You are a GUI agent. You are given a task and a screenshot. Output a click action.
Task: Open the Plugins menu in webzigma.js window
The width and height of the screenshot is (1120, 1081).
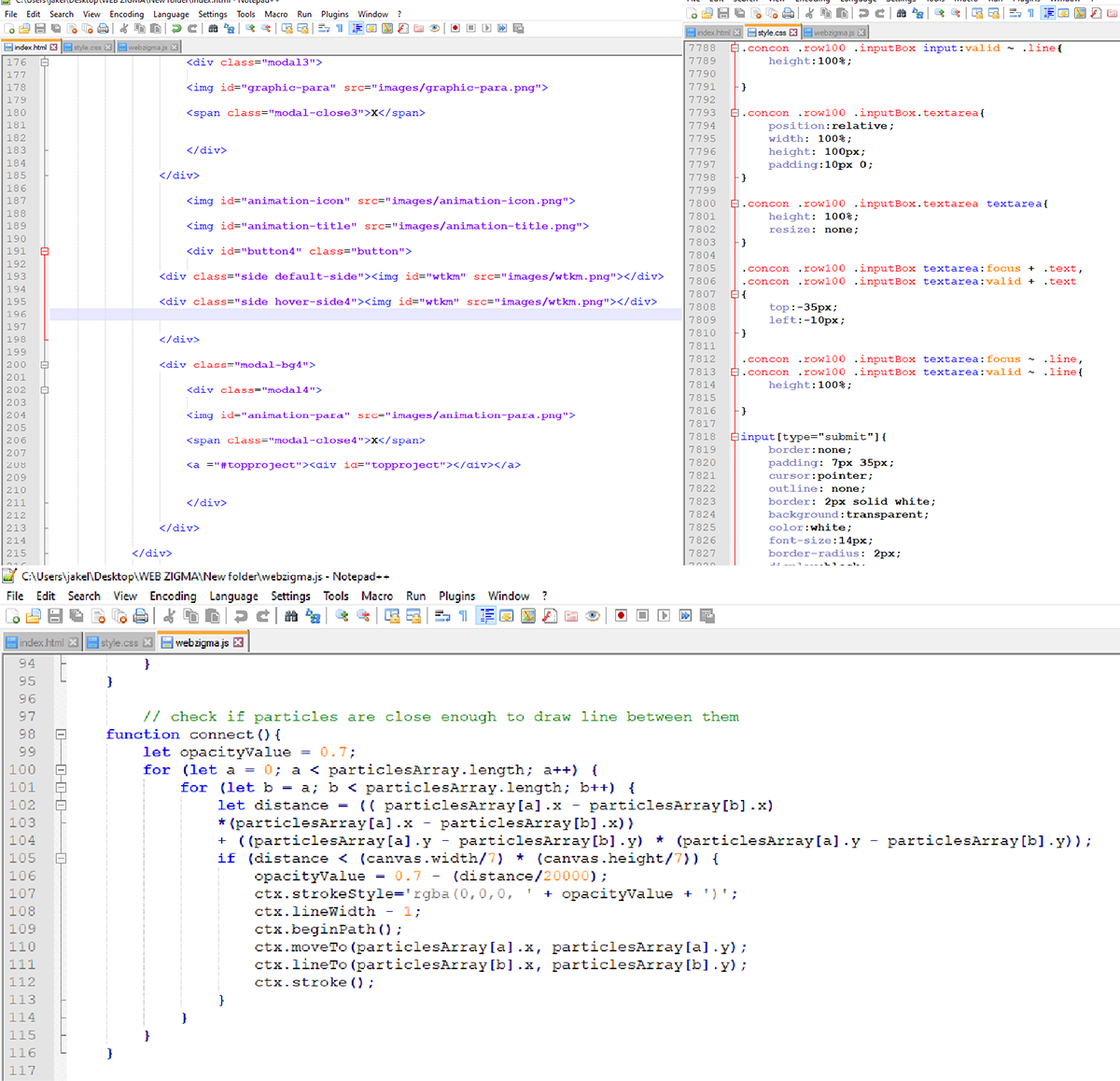(x=456, y=596)
